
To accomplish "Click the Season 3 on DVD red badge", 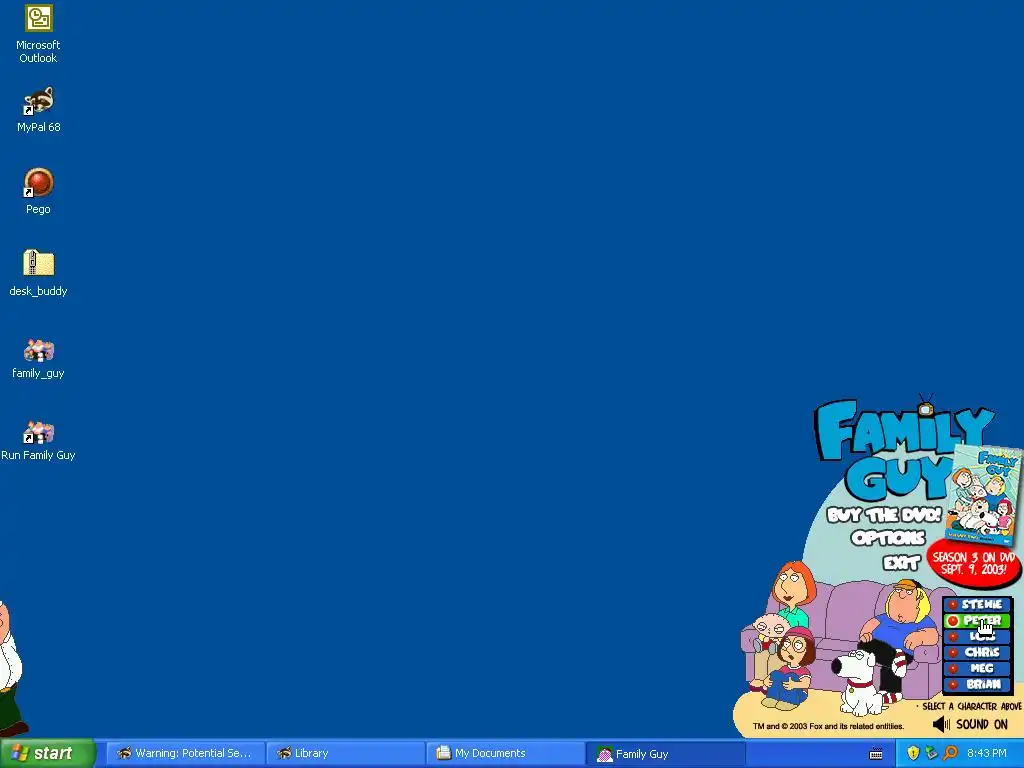I will (x=974, y=563).
